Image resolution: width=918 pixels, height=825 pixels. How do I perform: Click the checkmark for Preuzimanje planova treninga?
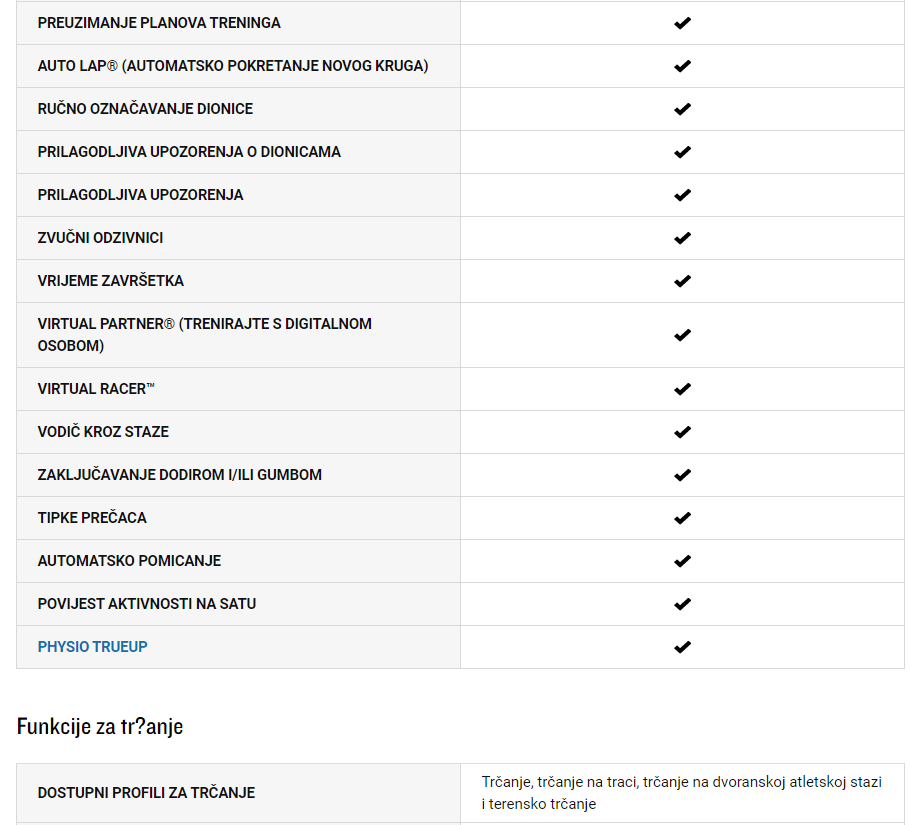682,23
